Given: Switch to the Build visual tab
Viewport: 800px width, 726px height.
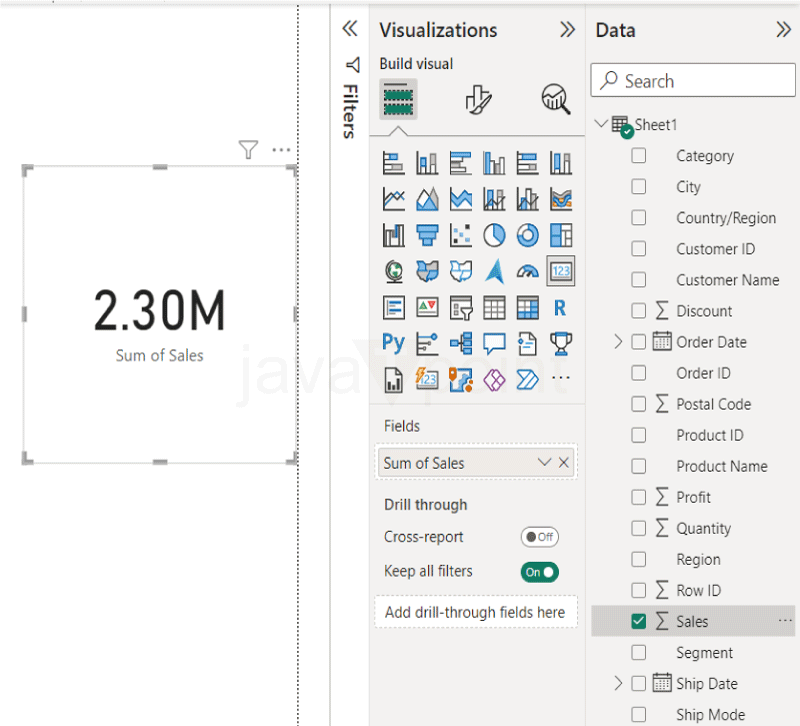Looking at the screenshot, I should tap(398, 99).
